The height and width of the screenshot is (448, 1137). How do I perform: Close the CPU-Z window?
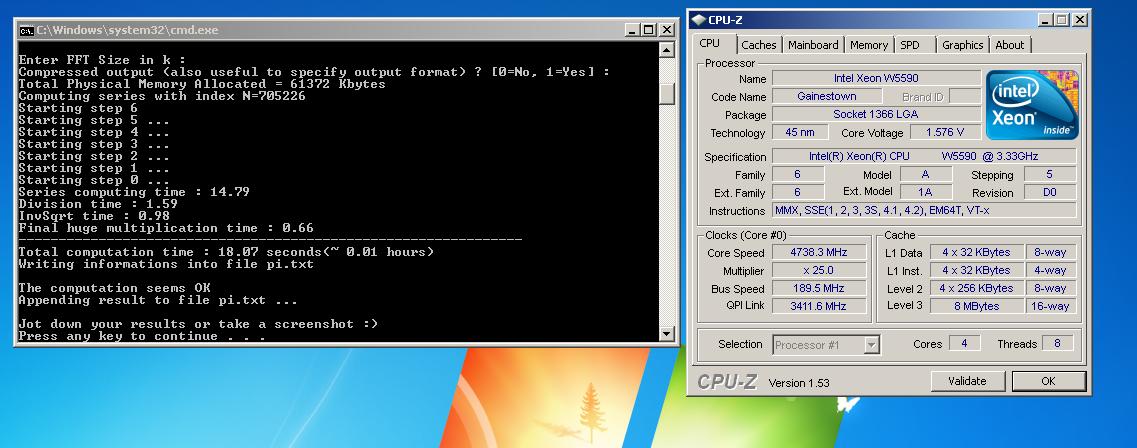1080,20
